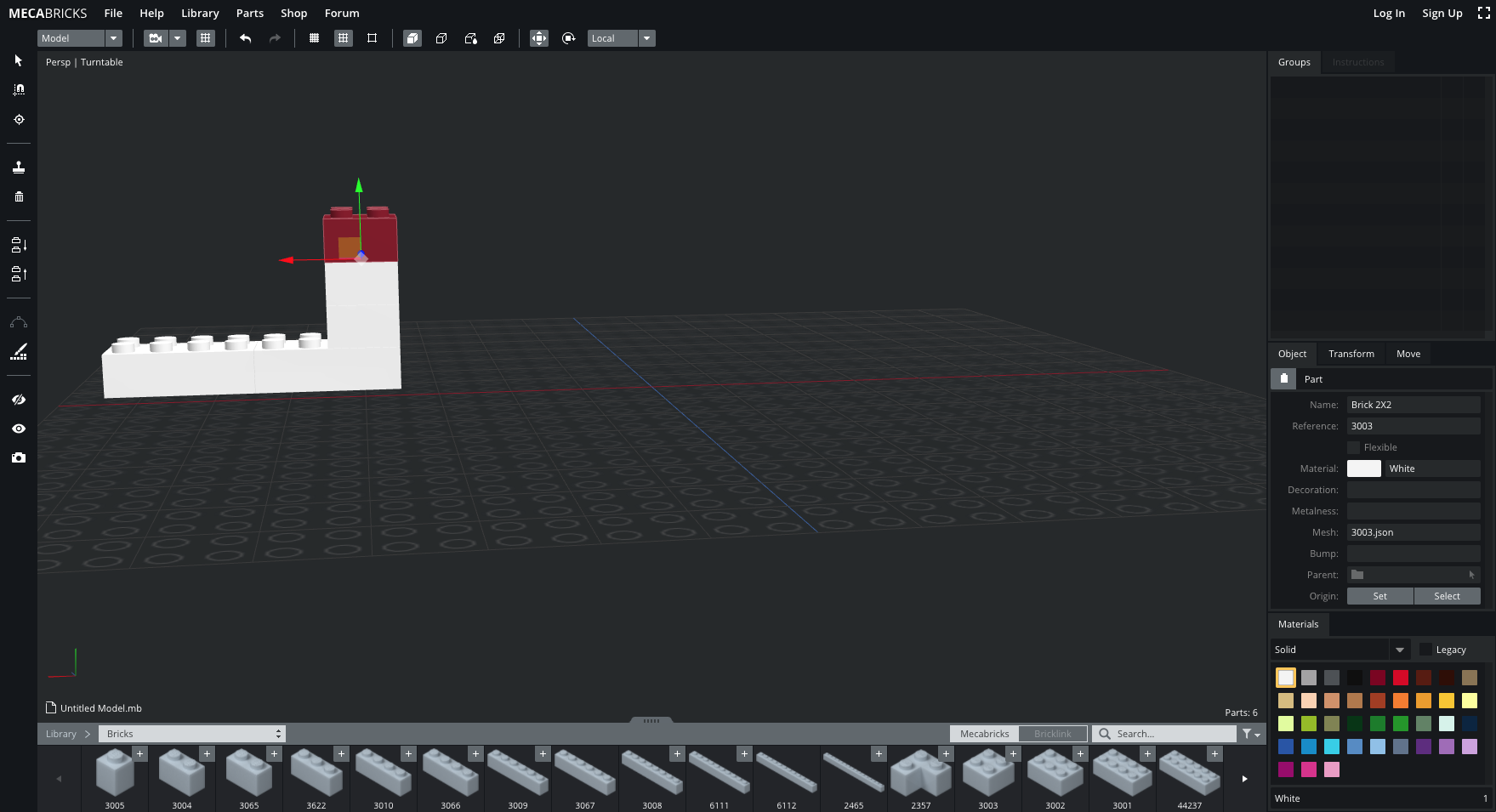Screen dimensions: 1496x812
Task: Toggle the Legacy checkbox in Materials
Action: click(1425, 650)
